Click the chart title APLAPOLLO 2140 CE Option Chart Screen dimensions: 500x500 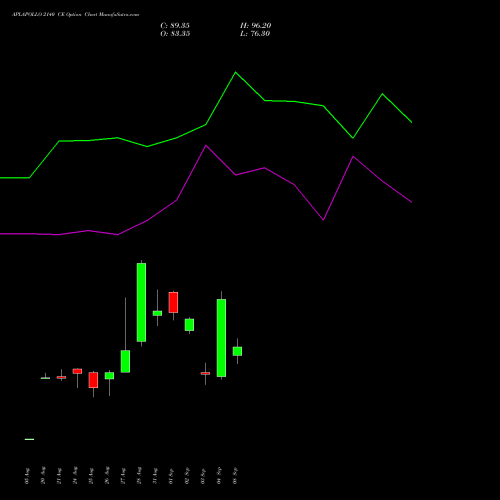[75, 15]
